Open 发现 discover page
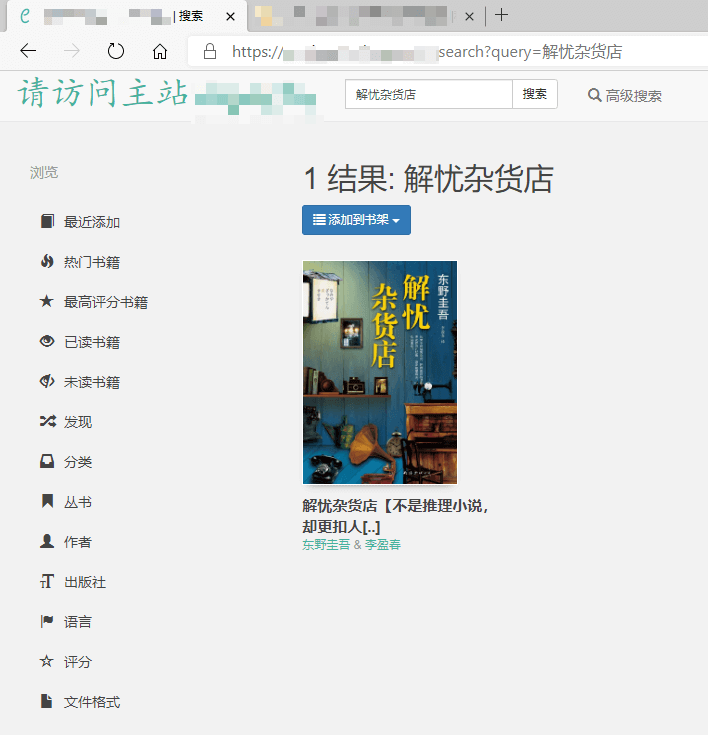This screenshot has width=708, height=735. pos(78,422)
